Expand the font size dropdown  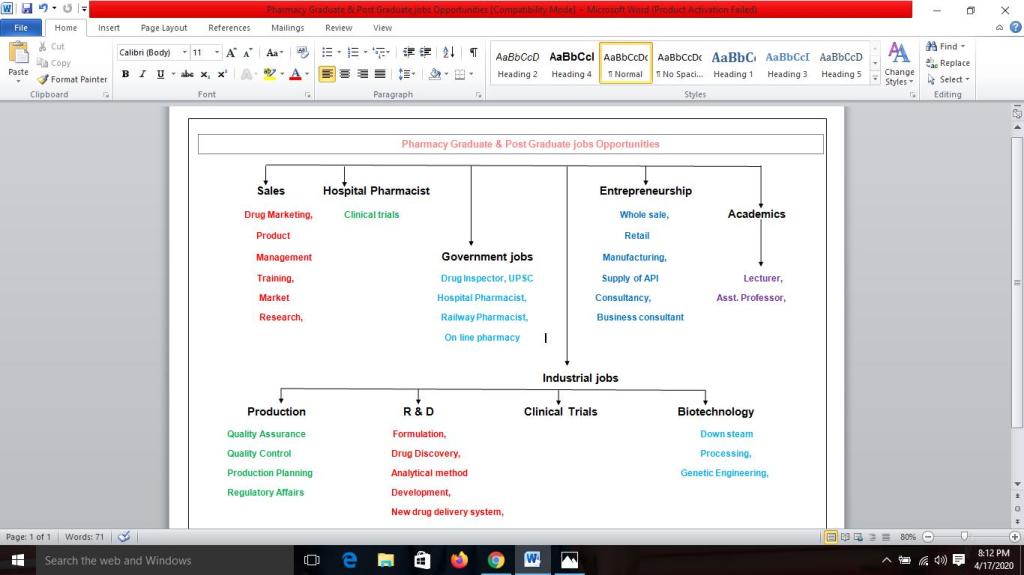[215, 52]
